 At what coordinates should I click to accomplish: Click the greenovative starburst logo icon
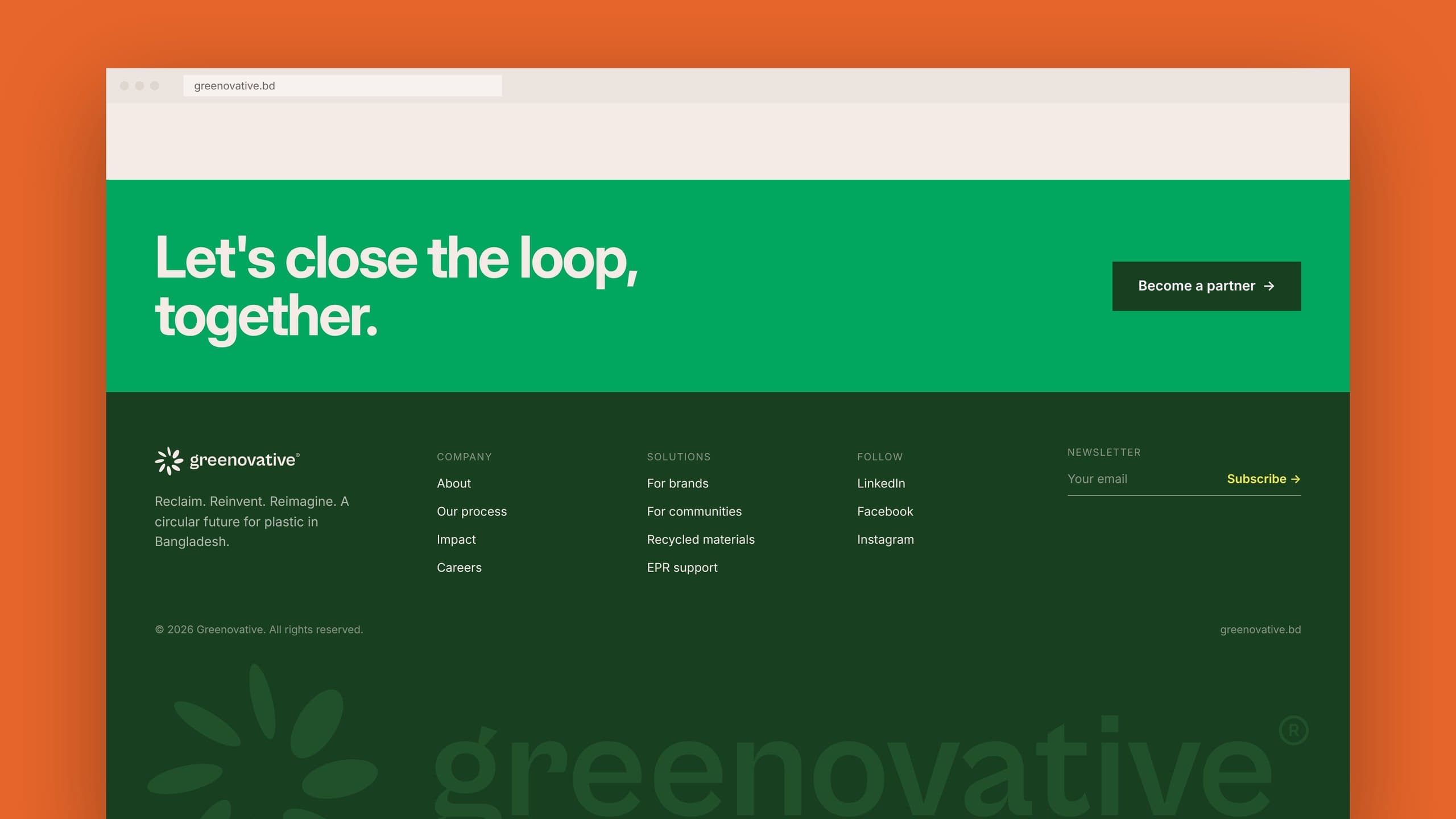[x=169, y=460]
